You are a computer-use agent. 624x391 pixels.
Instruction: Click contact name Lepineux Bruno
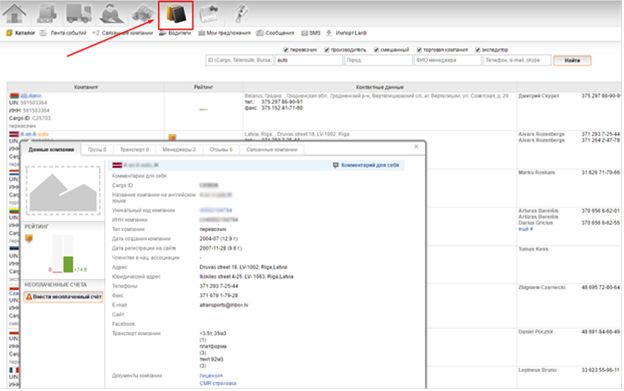(x=537, y=370)
